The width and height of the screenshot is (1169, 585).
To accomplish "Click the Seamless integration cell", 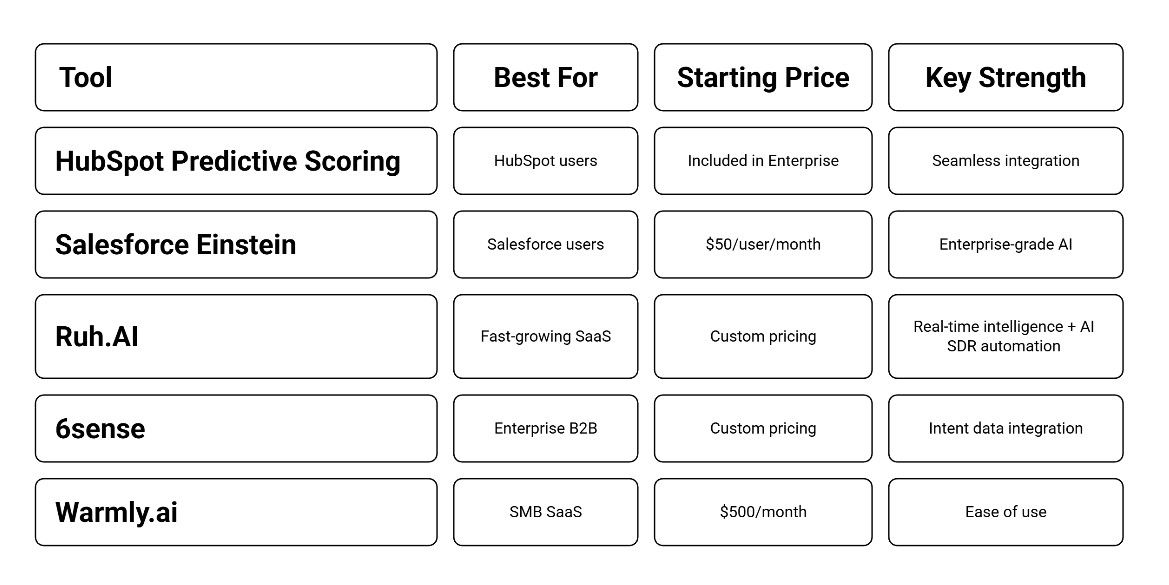I will tap(1005, 161).
